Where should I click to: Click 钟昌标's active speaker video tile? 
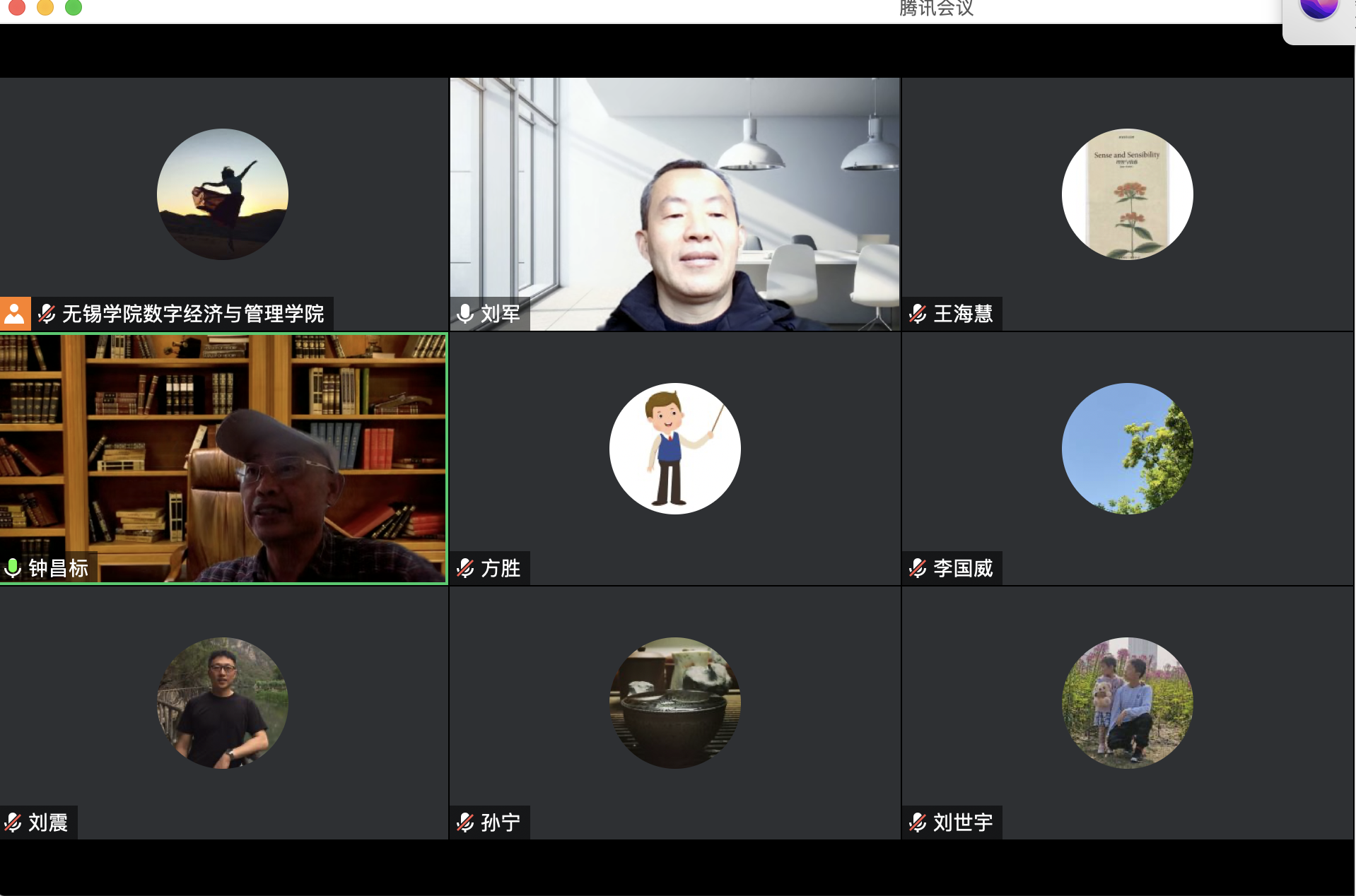[x=223, y=452]
